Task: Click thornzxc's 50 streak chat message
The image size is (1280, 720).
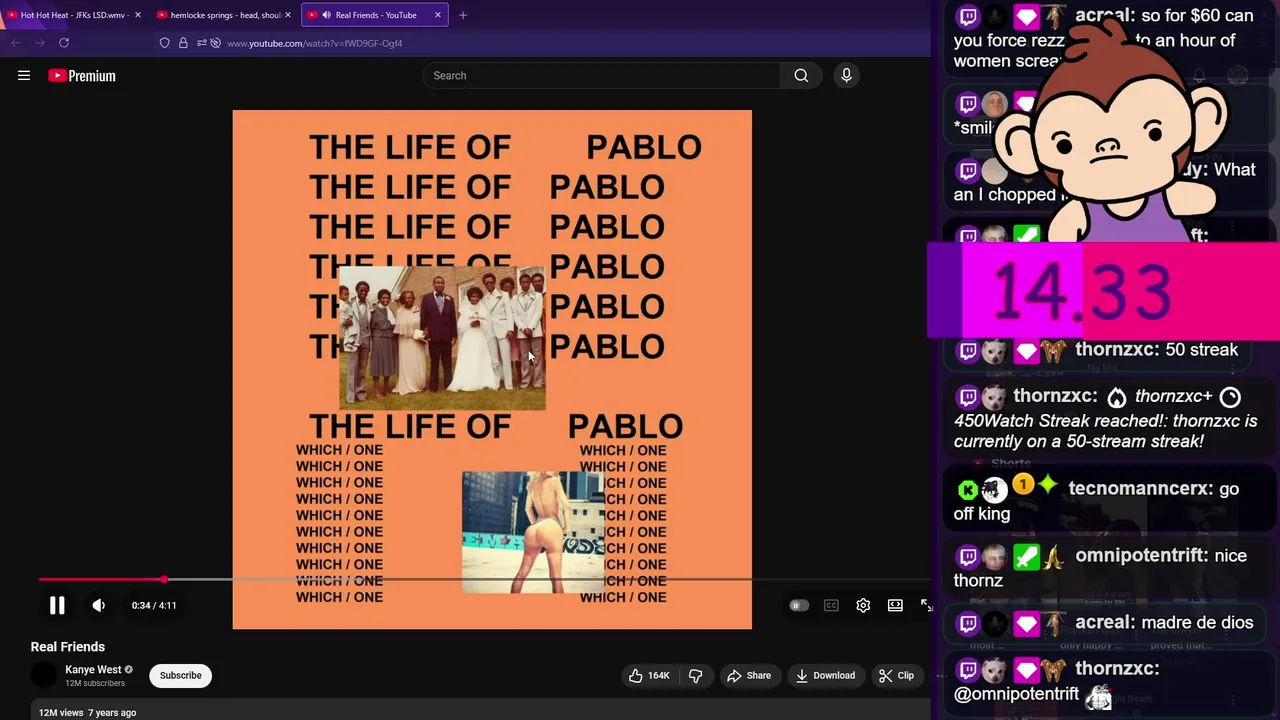Action: click(1098, 350)
